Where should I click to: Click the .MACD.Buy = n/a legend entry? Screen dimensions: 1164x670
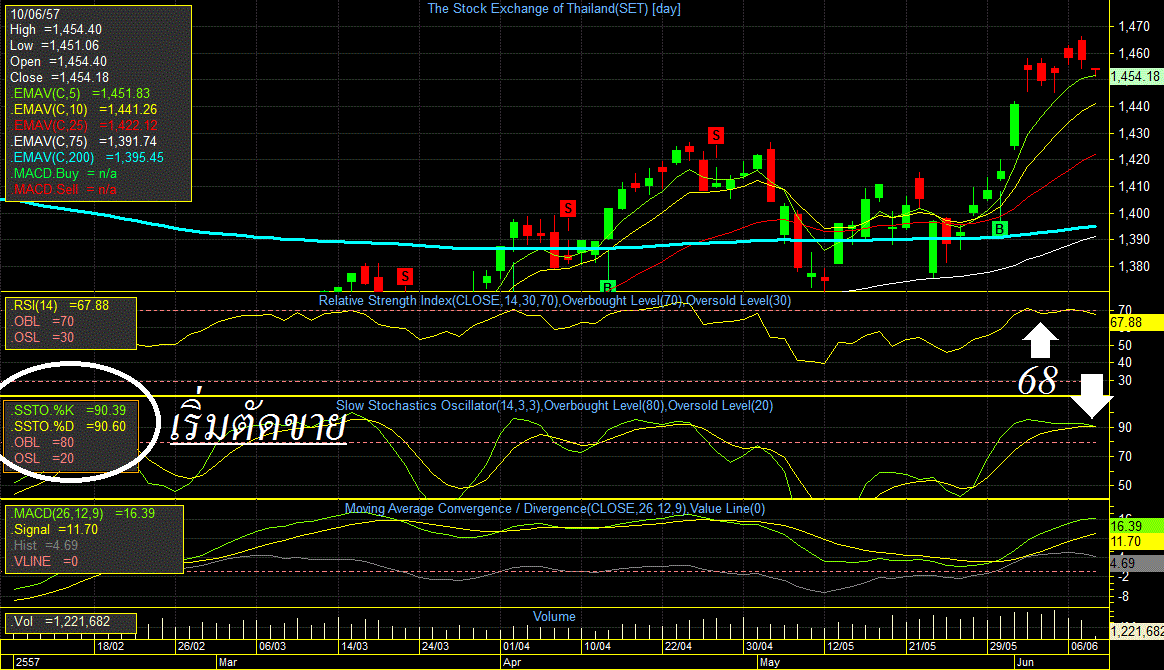[x=64, y=174]
